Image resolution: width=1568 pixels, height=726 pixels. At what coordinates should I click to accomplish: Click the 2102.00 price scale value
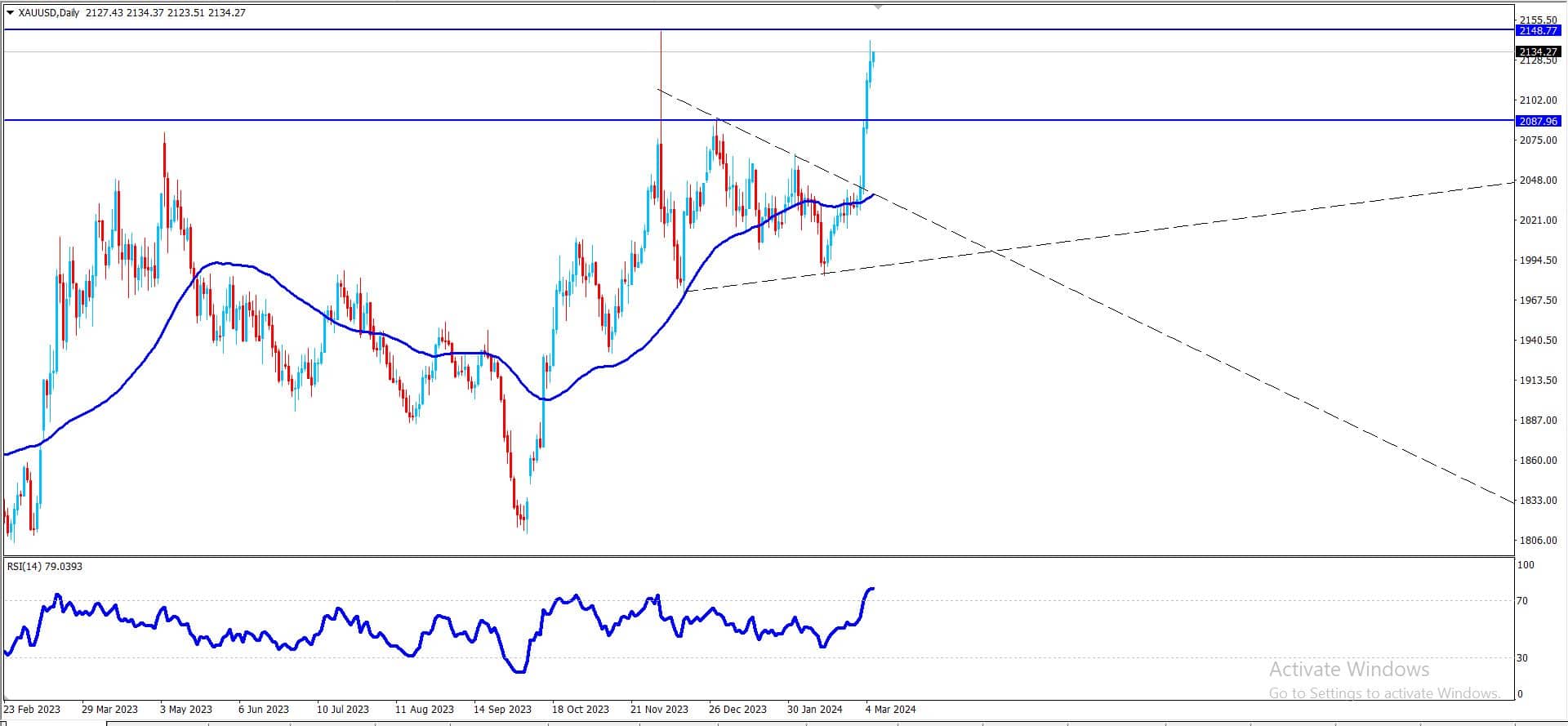coord(1538,100)
